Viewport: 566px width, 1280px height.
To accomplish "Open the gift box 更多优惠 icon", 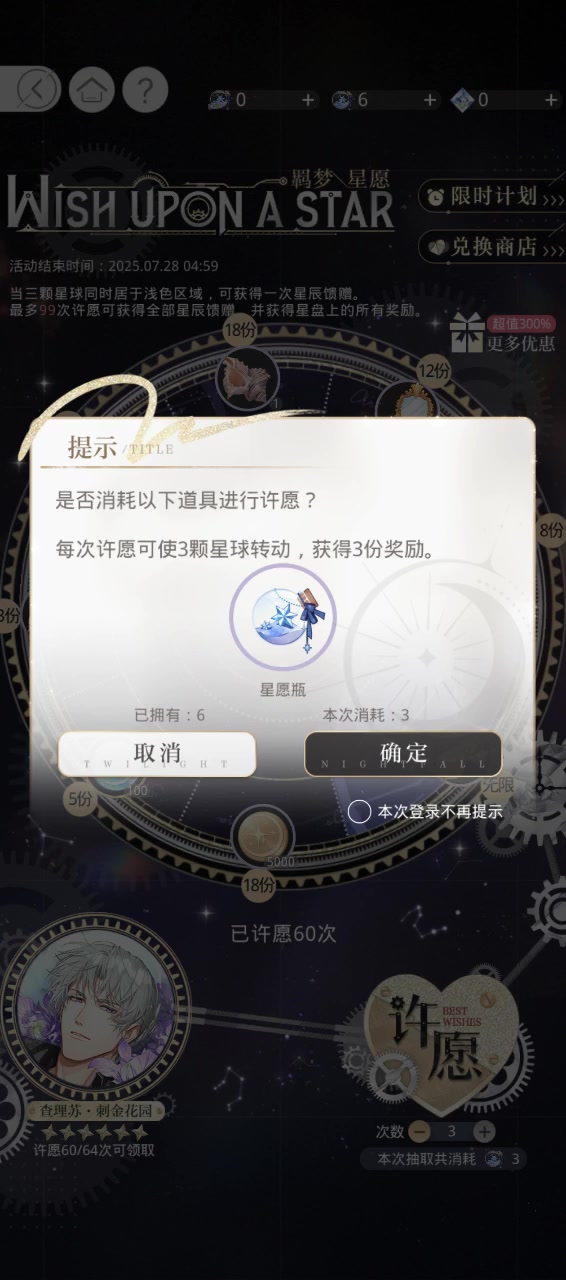I will coord(504,333).
